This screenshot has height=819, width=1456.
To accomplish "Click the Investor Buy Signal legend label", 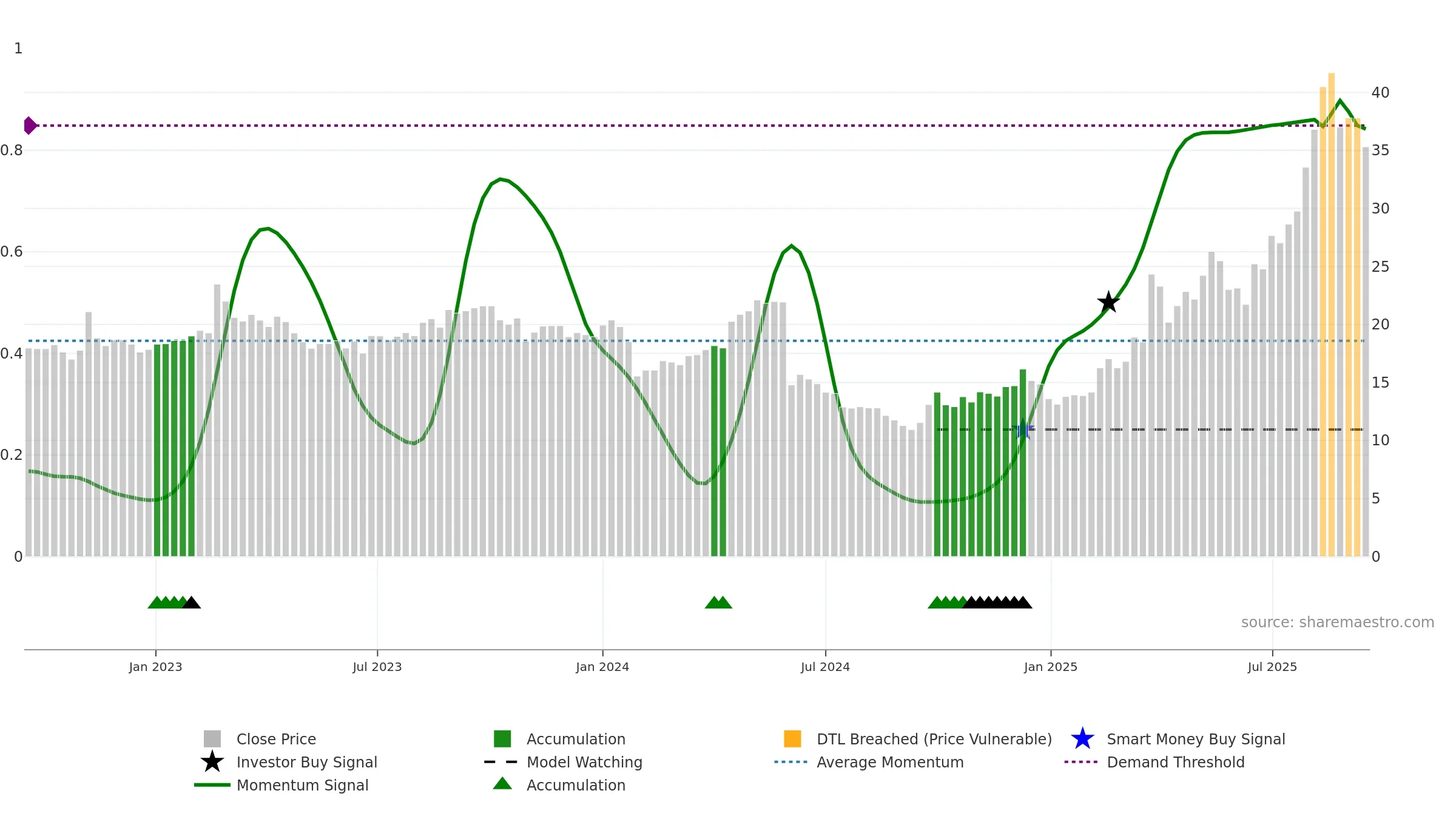I will coord(307,762).
